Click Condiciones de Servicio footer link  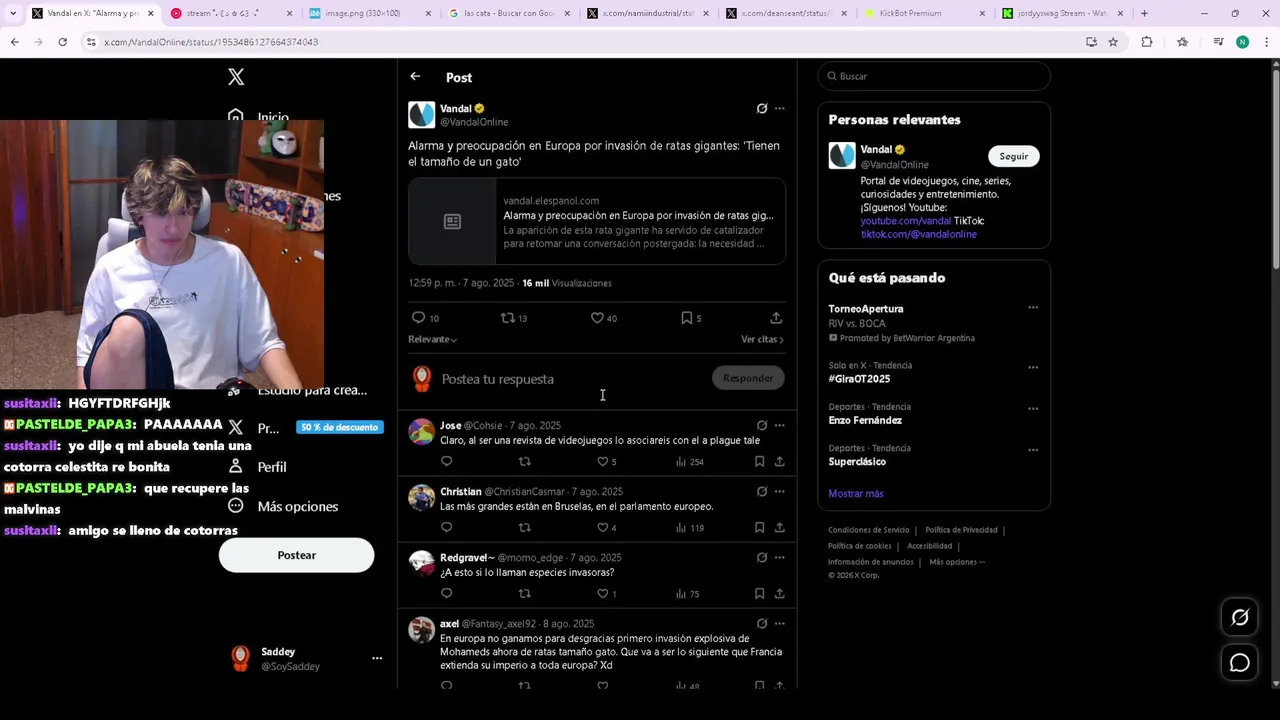[869, 530]
